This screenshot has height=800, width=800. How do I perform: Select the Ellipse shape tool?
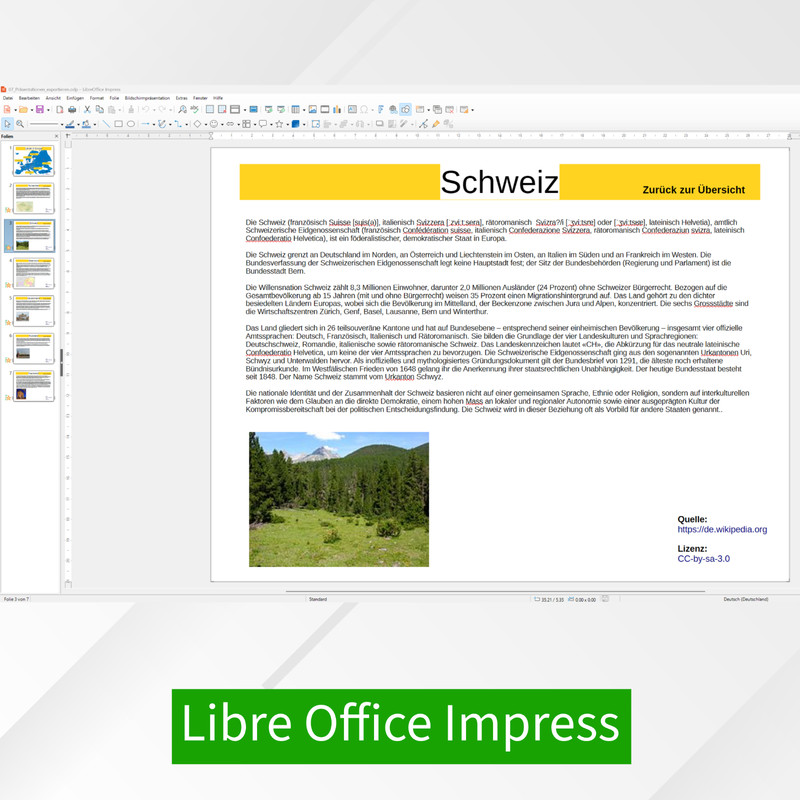pos(131,124)
